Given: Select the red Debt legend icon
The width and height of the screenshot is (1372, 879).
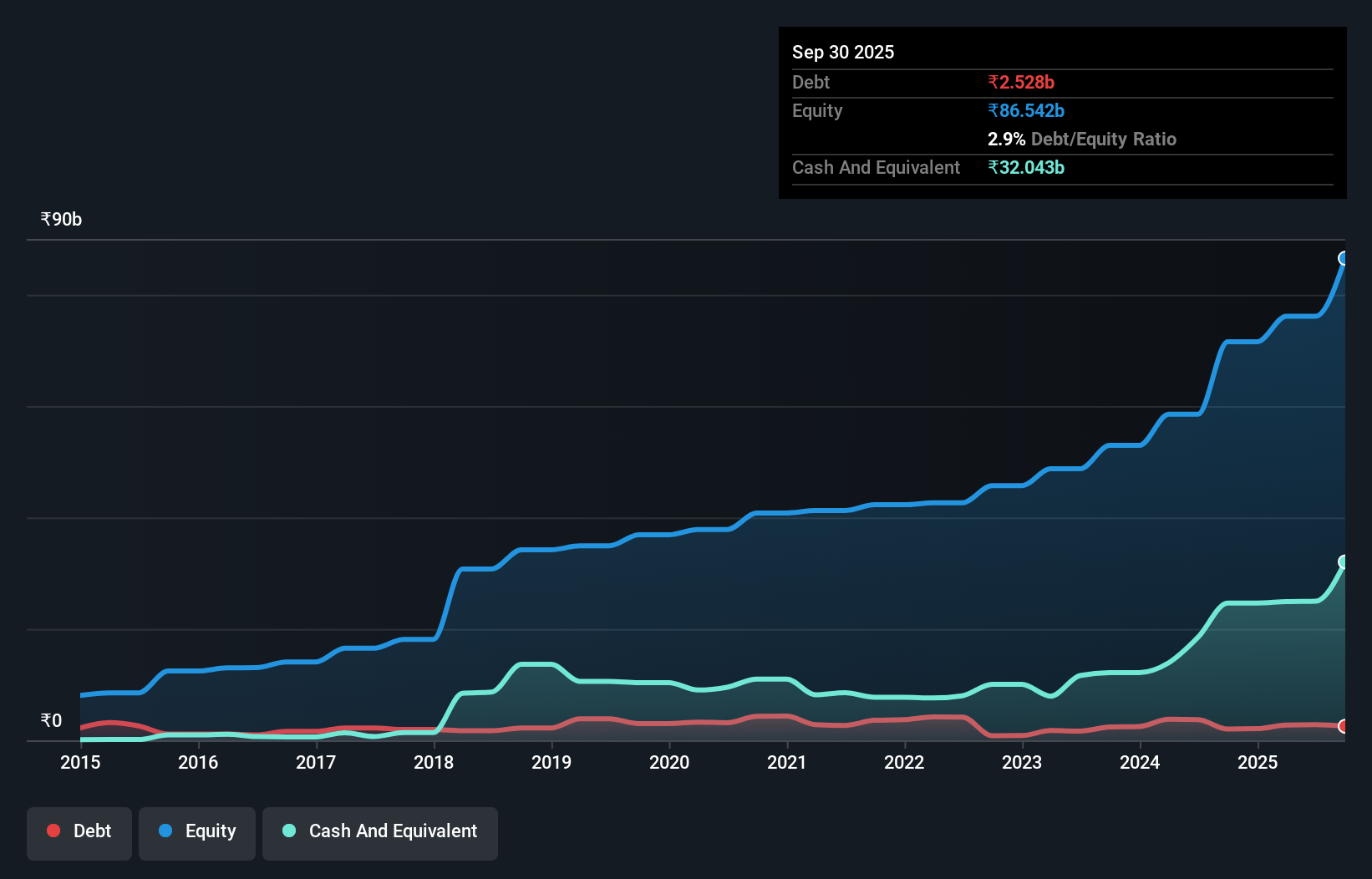Looking at the screenshot, I should (x=52, y=831).
